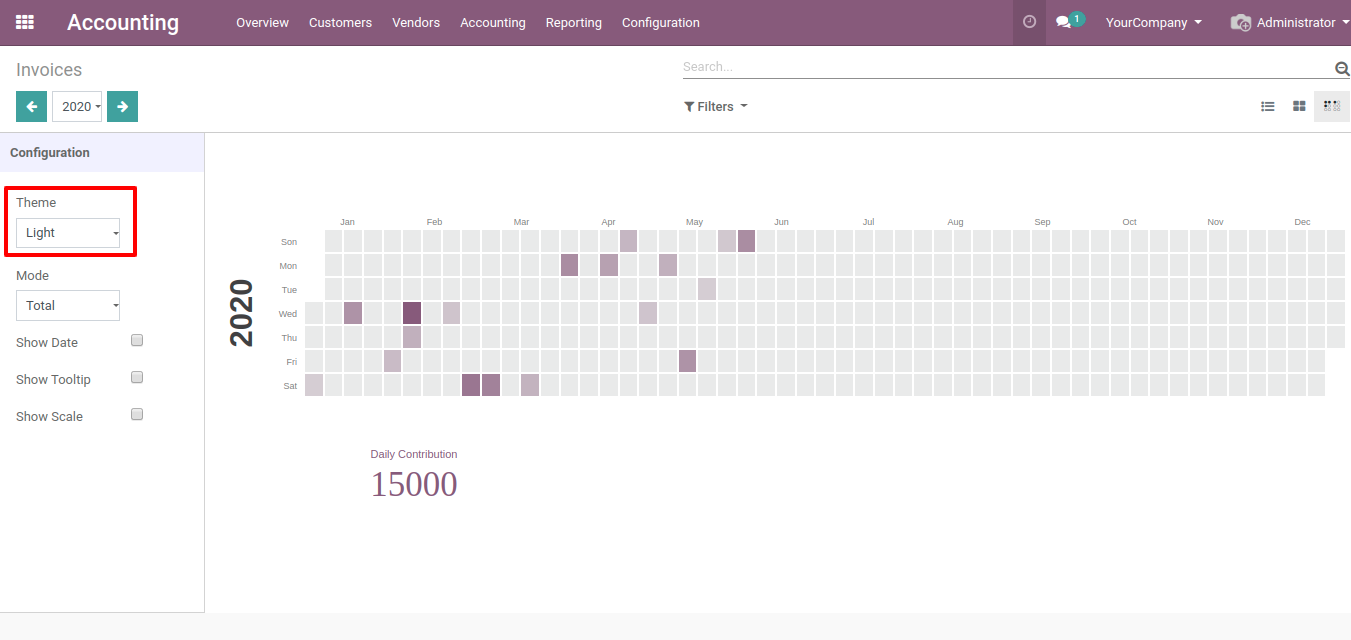
Task: Switch to list view icon
Action: click(1267, 106)
